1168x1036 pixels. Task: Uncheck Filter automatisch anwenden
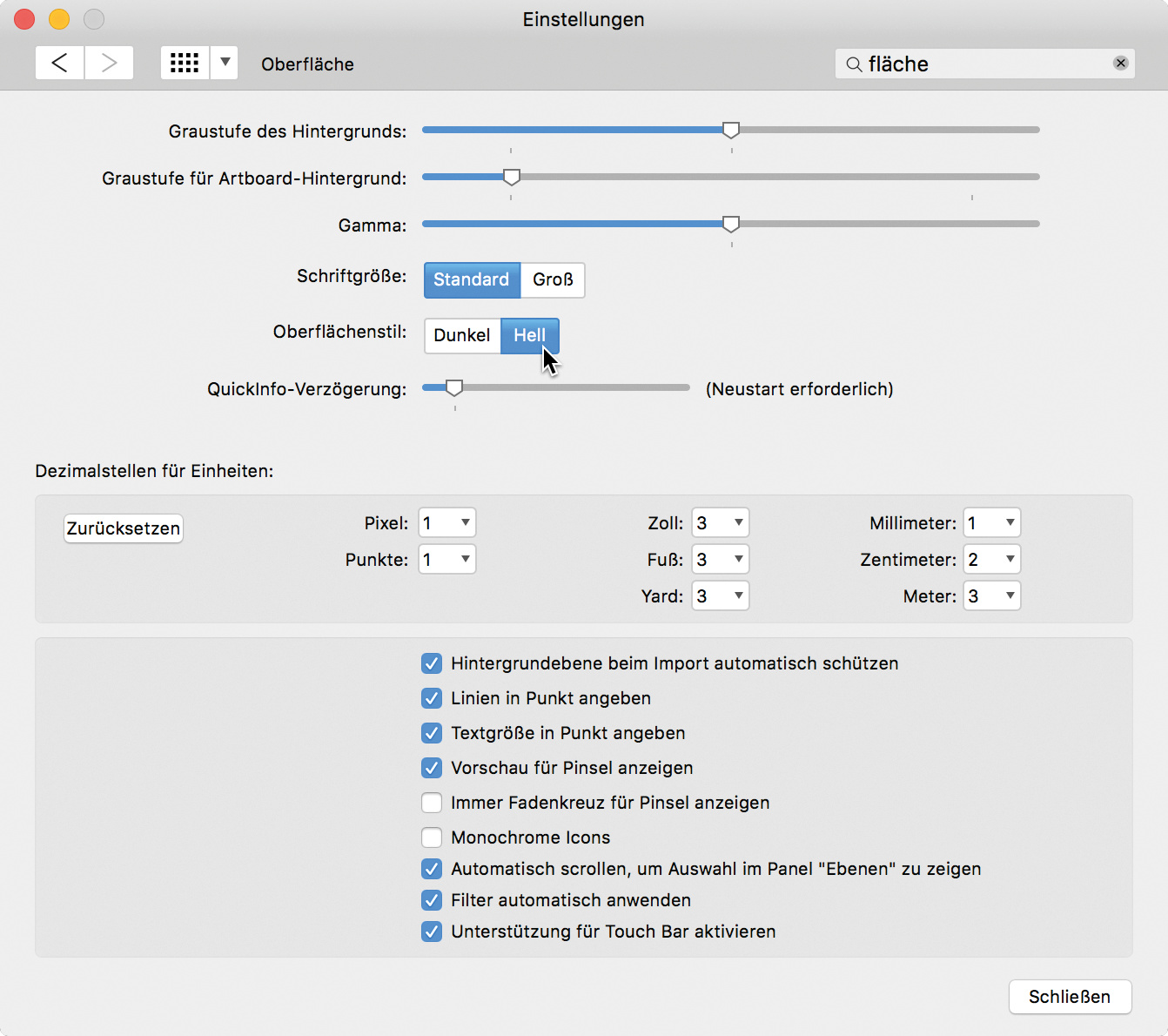(432, 900)
